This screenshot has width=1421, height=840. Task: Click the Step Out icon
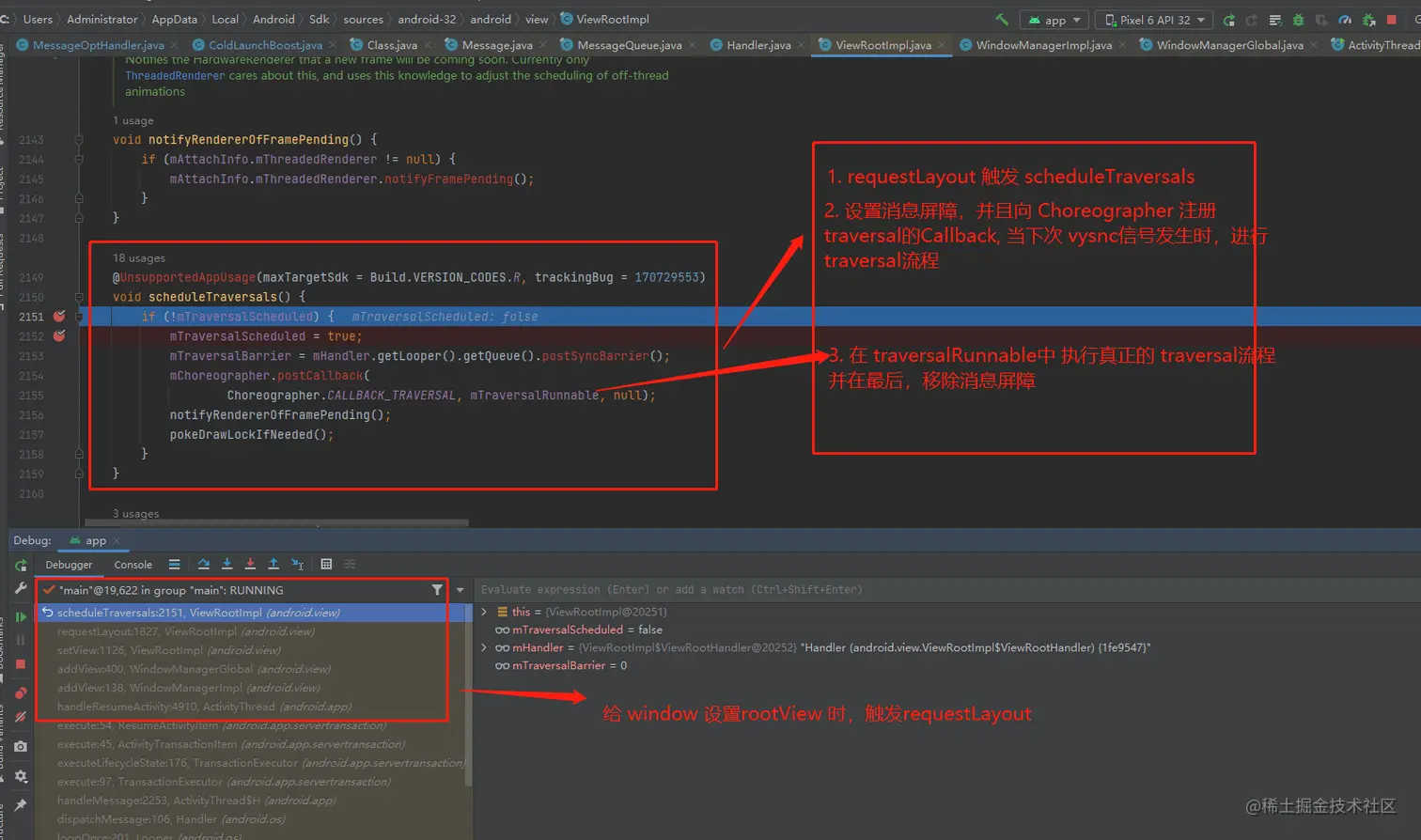[273, 565]
